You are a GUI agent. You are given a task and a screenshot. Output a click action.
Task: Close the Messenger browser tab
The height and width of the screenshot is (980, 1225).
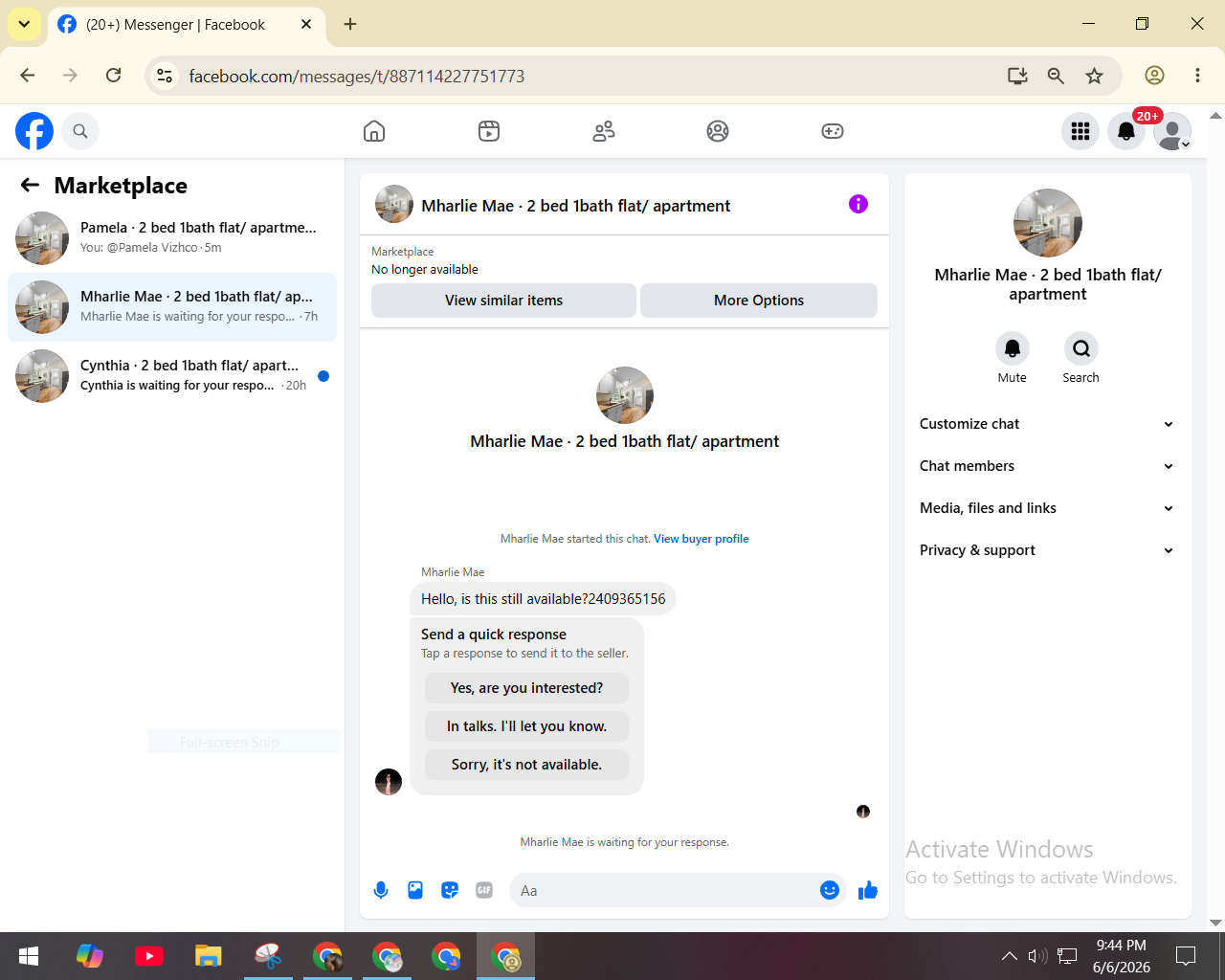[x=306, y=24]
